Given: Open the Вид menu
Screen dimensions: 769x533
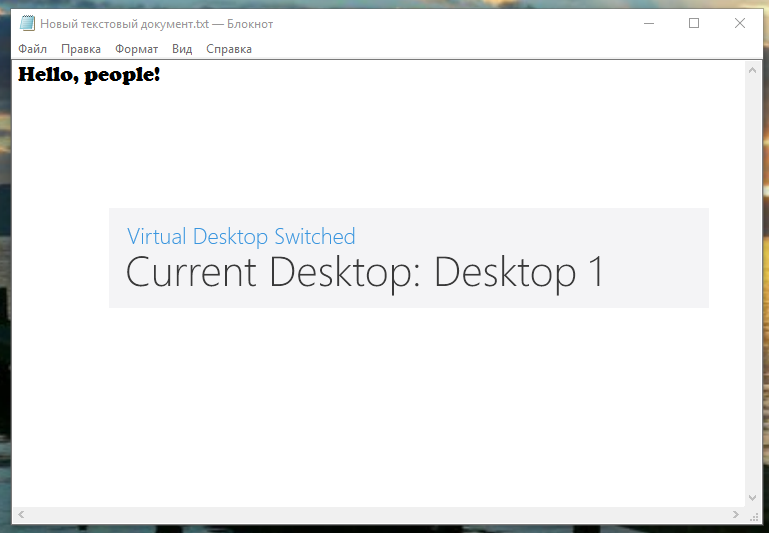Looking at the screenshot, I should [182, 49].
